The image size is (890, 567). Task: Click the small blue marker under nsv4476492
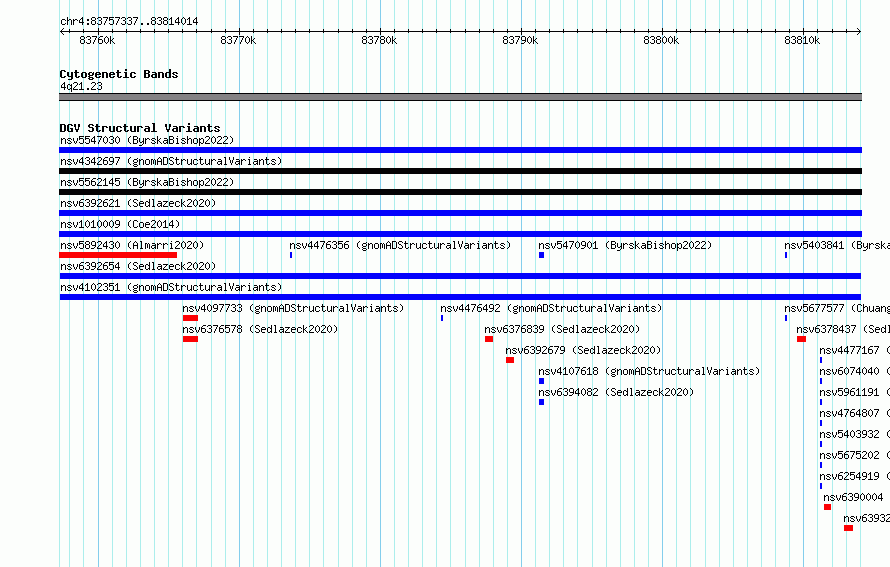[x=442, y=318]
